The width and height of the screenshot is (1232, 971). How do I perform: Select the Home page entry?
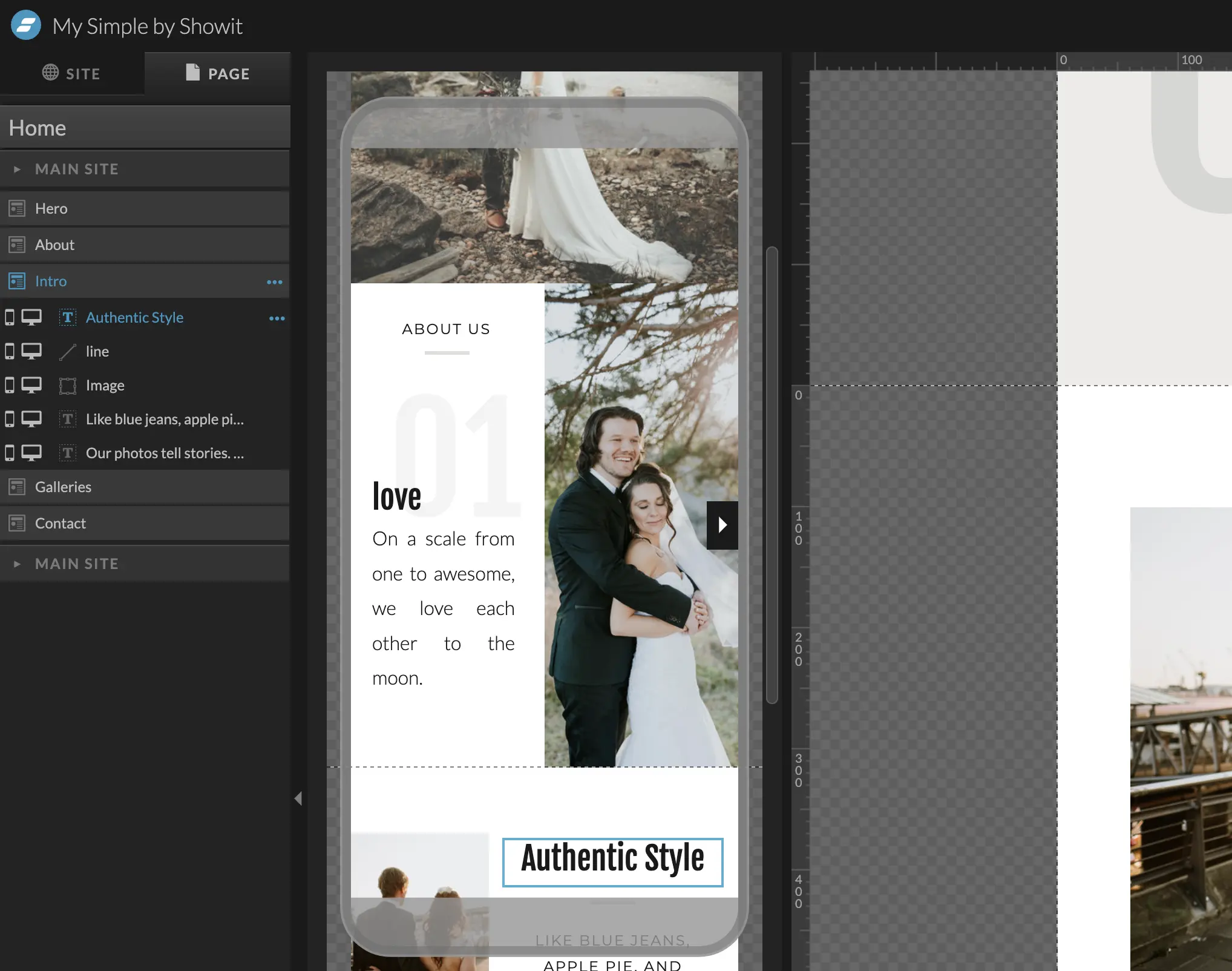point(38,127)
